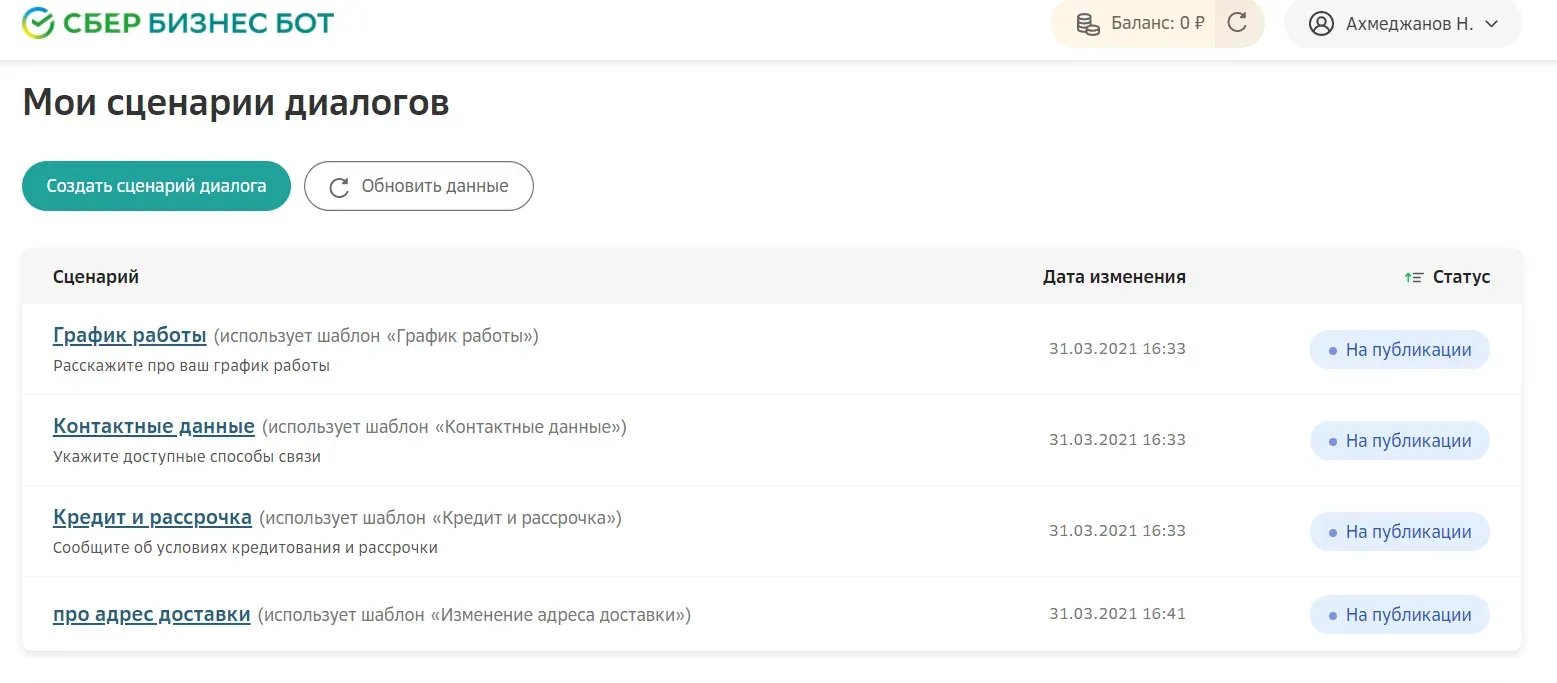Click the refresh icon inside Обновить данные

pyautogui.click(x=339, y=187)
